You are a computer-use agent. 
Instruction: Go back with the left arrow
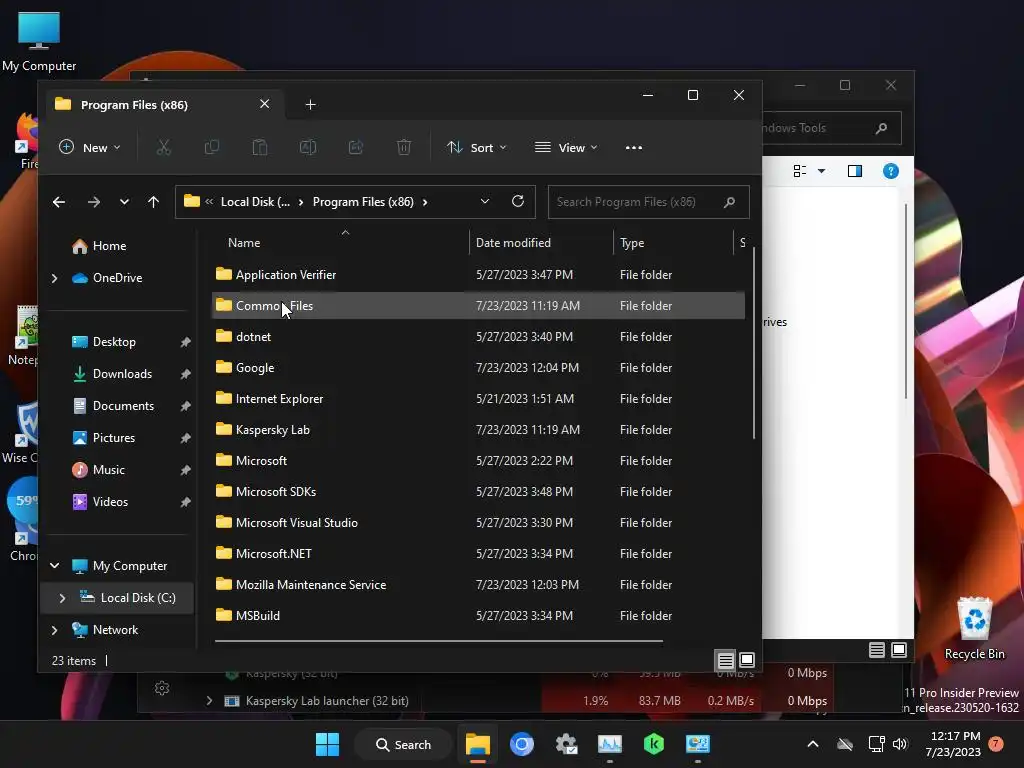[x=59, y=202]
